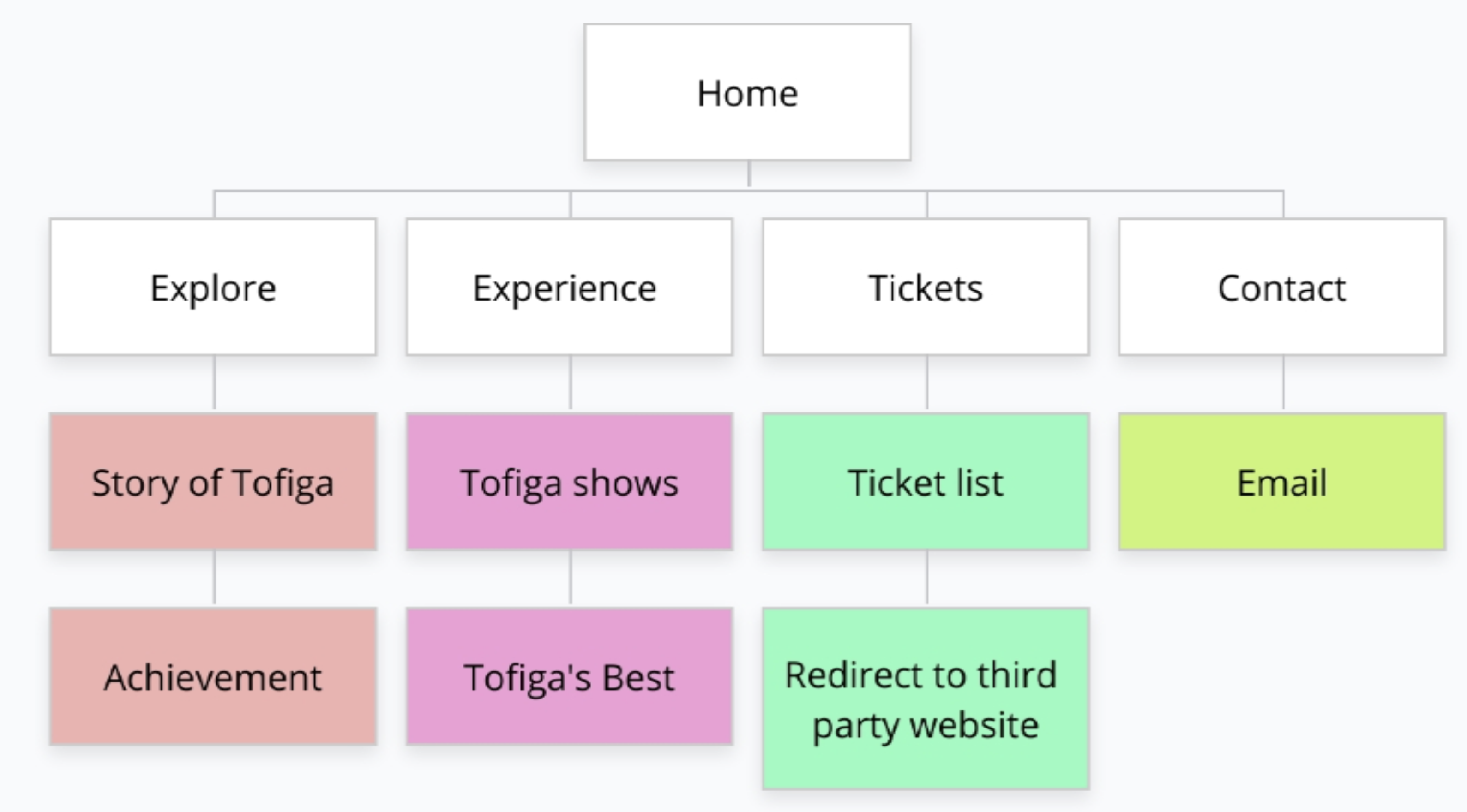Select connector between Explore and Story of Tofiga

pyautogui.click(x=215, y=383)
